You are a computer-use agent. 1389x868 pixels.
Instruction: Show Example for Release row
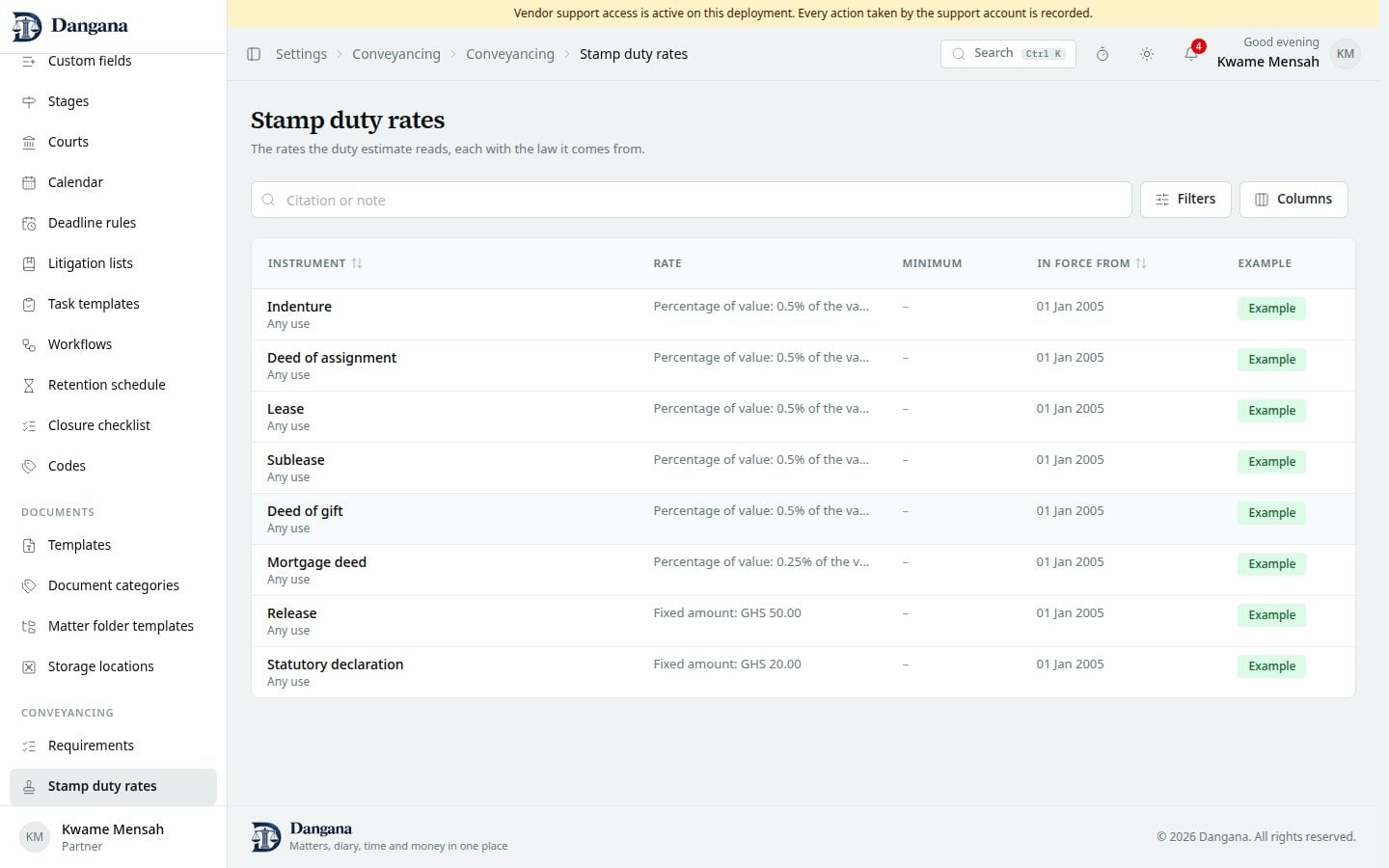click(1271, 615)
